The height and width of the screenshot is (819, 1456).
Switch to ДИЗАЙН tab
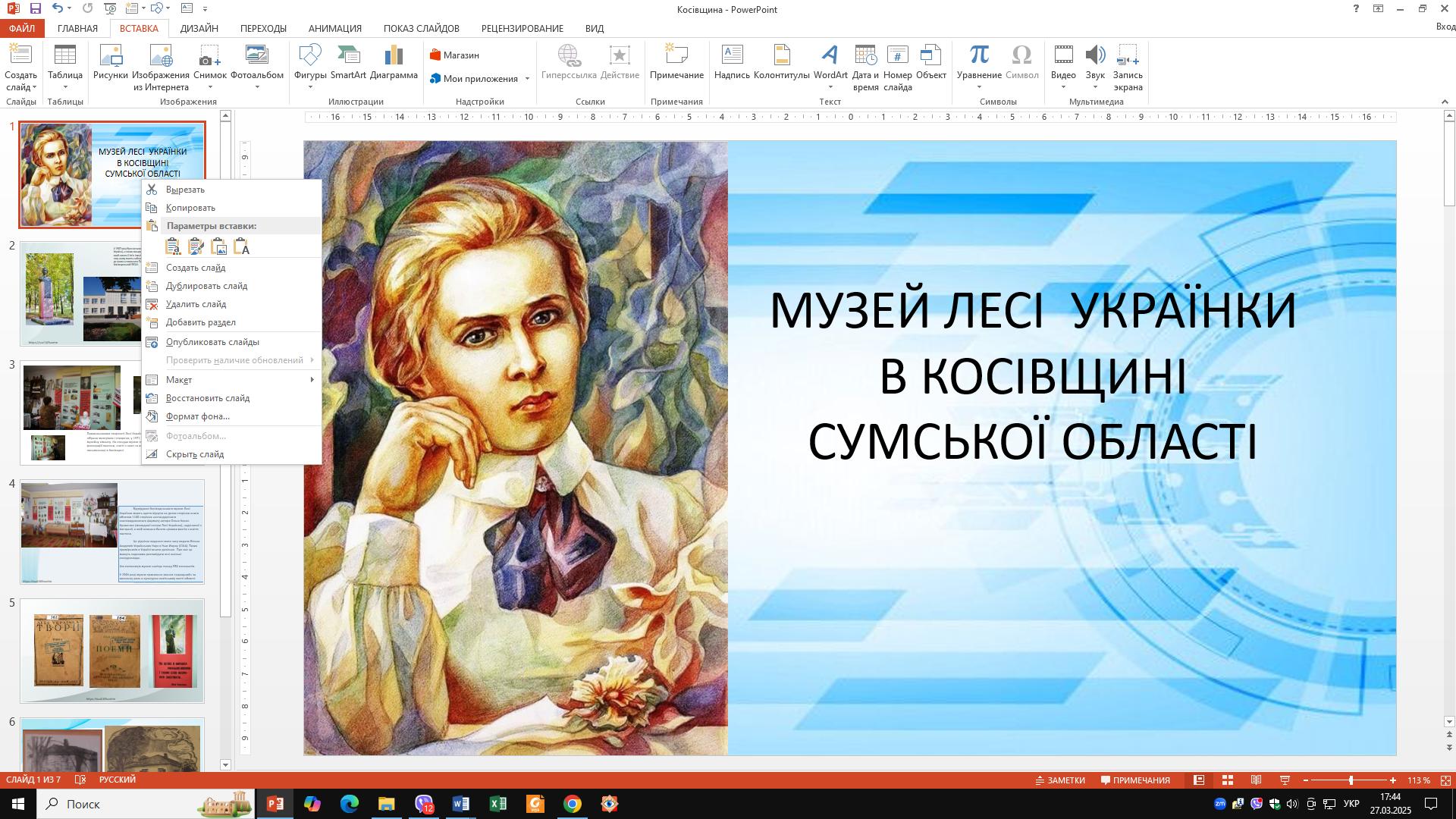[x=199, y=28]
